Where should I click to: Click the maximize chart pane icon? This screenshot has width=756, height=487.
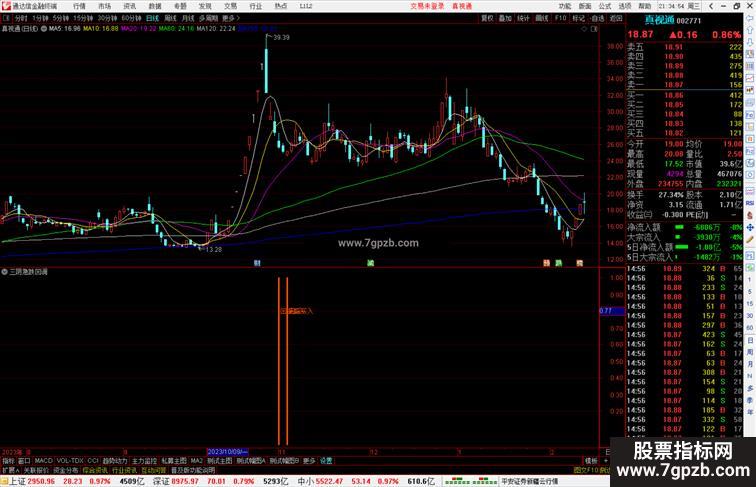[594, 29]
